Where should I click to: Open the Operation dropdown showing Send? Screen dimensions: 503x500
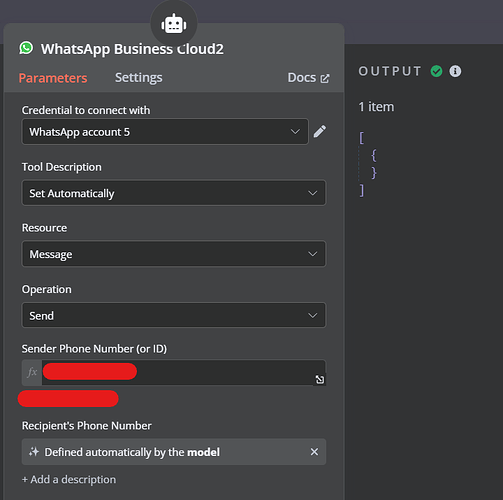pos(174,315)
